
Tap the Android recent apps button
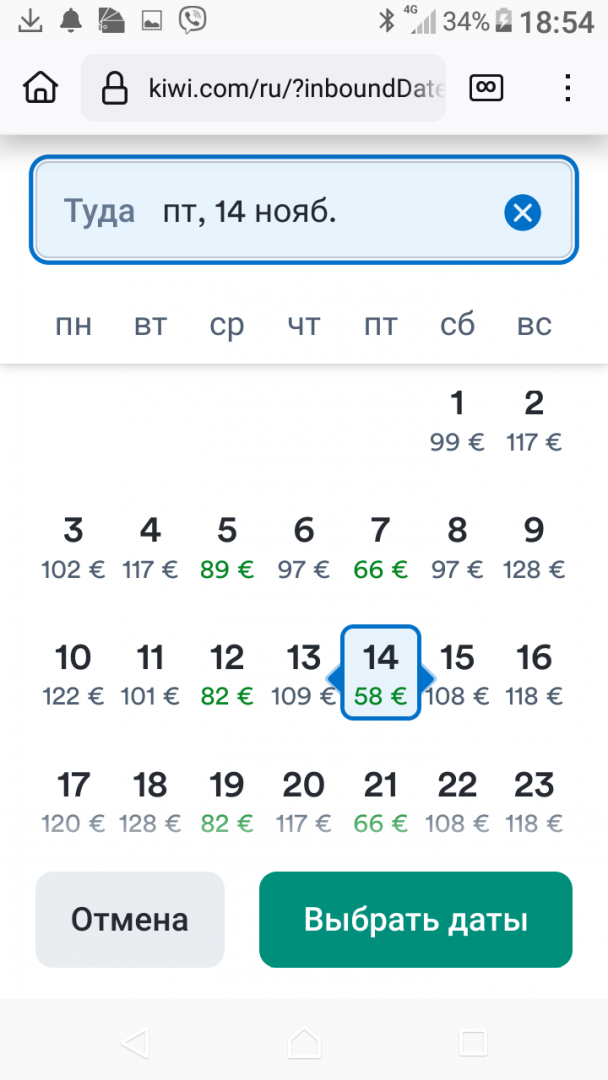472,1043
